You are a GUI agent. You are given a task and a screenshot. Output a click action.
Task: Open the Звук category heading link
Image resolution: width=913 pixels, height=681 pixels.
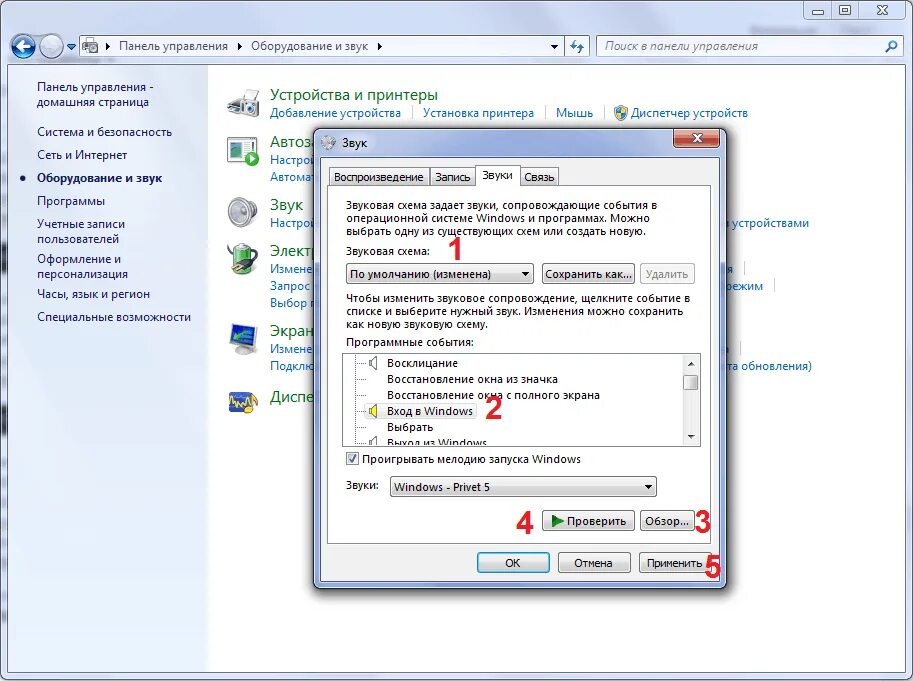(x=286, y=204)
